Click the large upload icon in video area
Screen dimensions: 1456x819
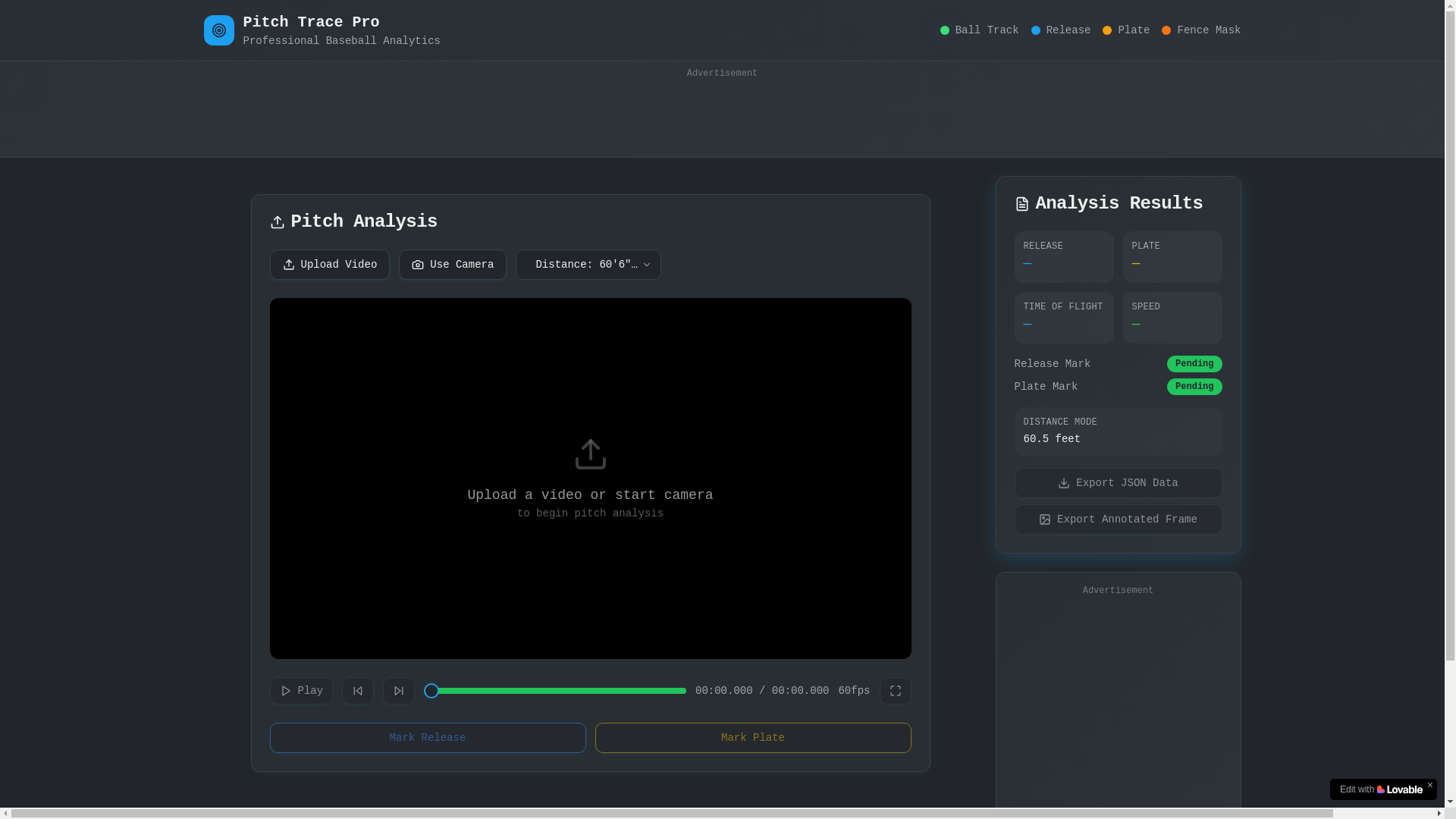[x=591, y=454]
